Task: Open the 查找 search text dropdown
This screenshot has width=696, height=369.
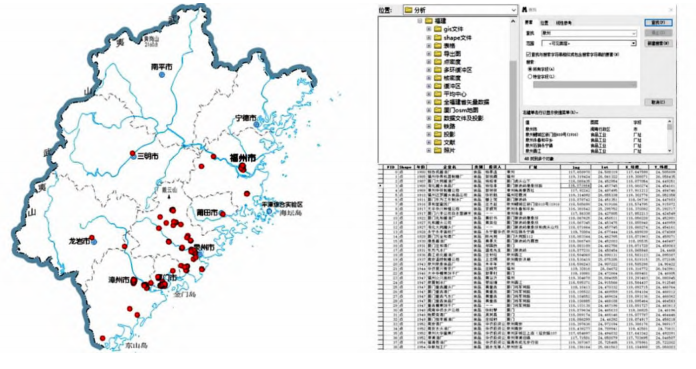Action: (x=633, y=33)
